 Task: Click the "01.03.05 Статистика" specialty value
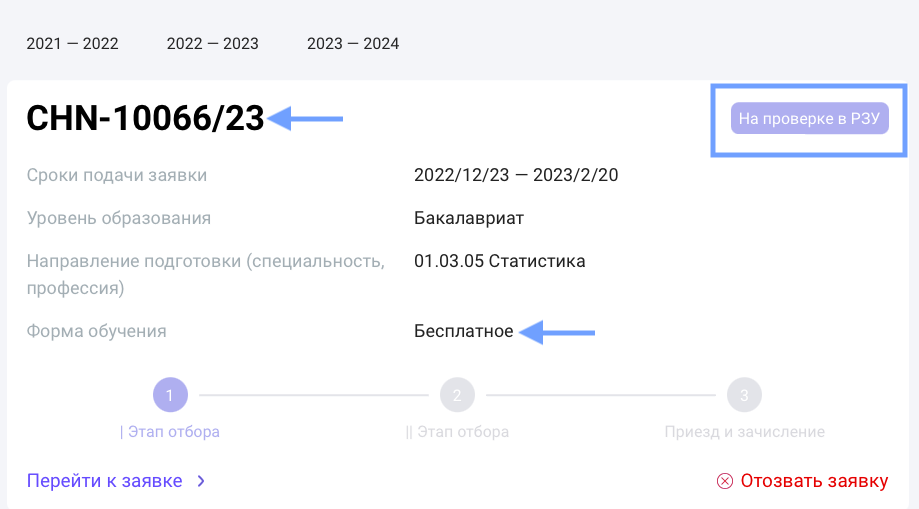(499, 261)
